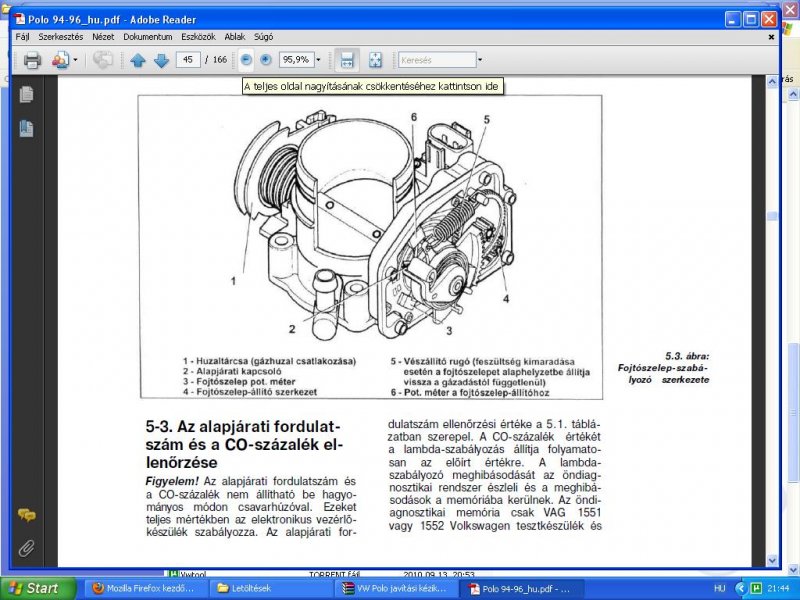
Task: Go to next page with down arrow
Action: 161,60
